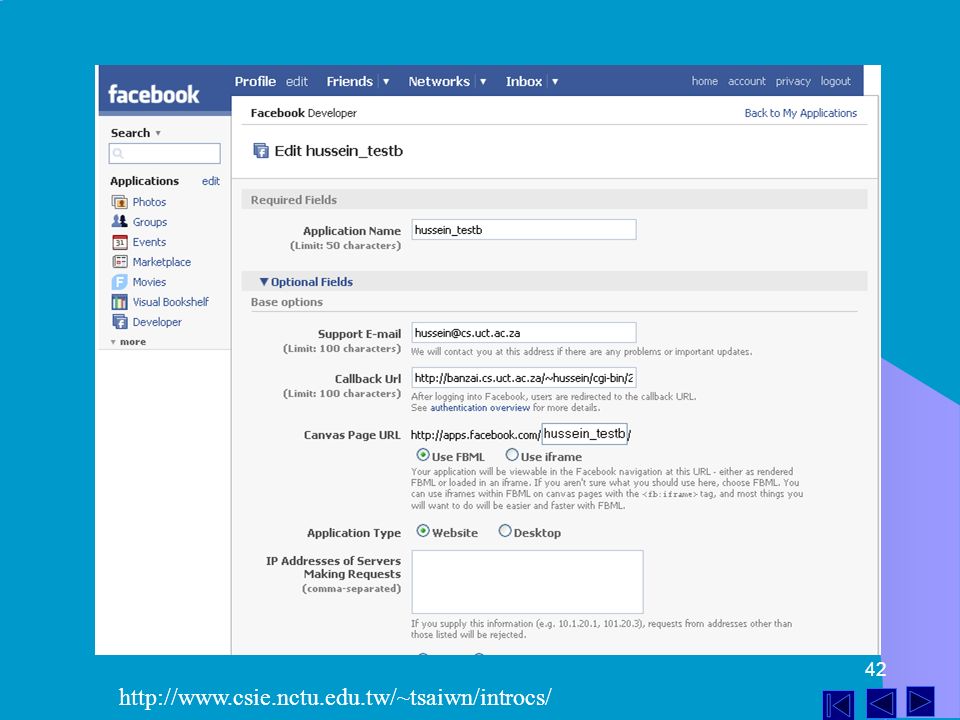960x720 pixels.
Task: Expand the more applications list
Action: click(x=129, y=342)
